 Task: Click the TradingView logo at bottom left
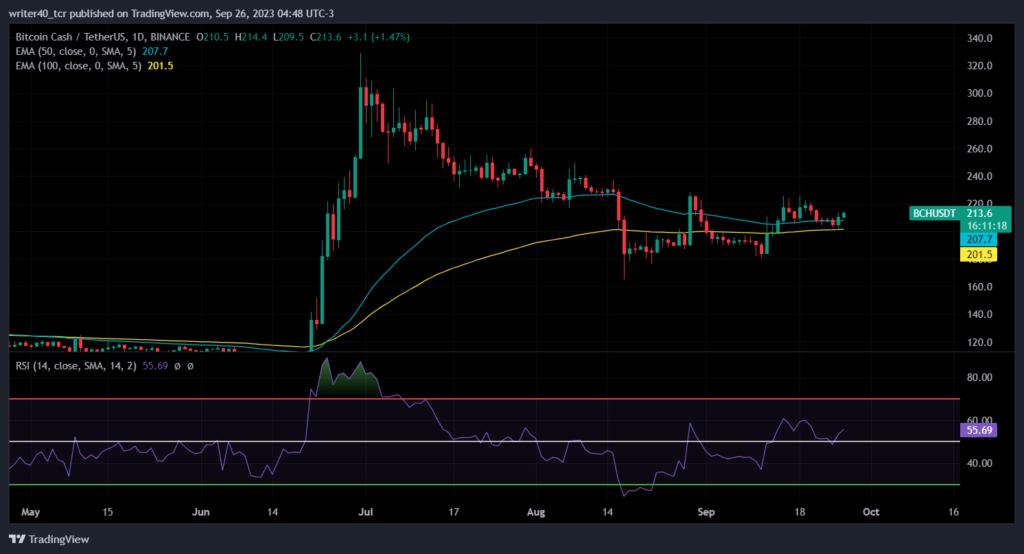[x=49, y=539]
